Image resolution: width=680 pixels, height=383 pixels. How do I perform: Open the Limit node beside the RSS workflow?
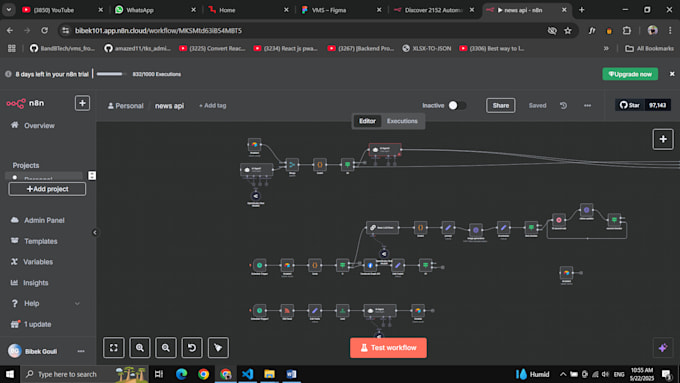click(x=343, y=310)
